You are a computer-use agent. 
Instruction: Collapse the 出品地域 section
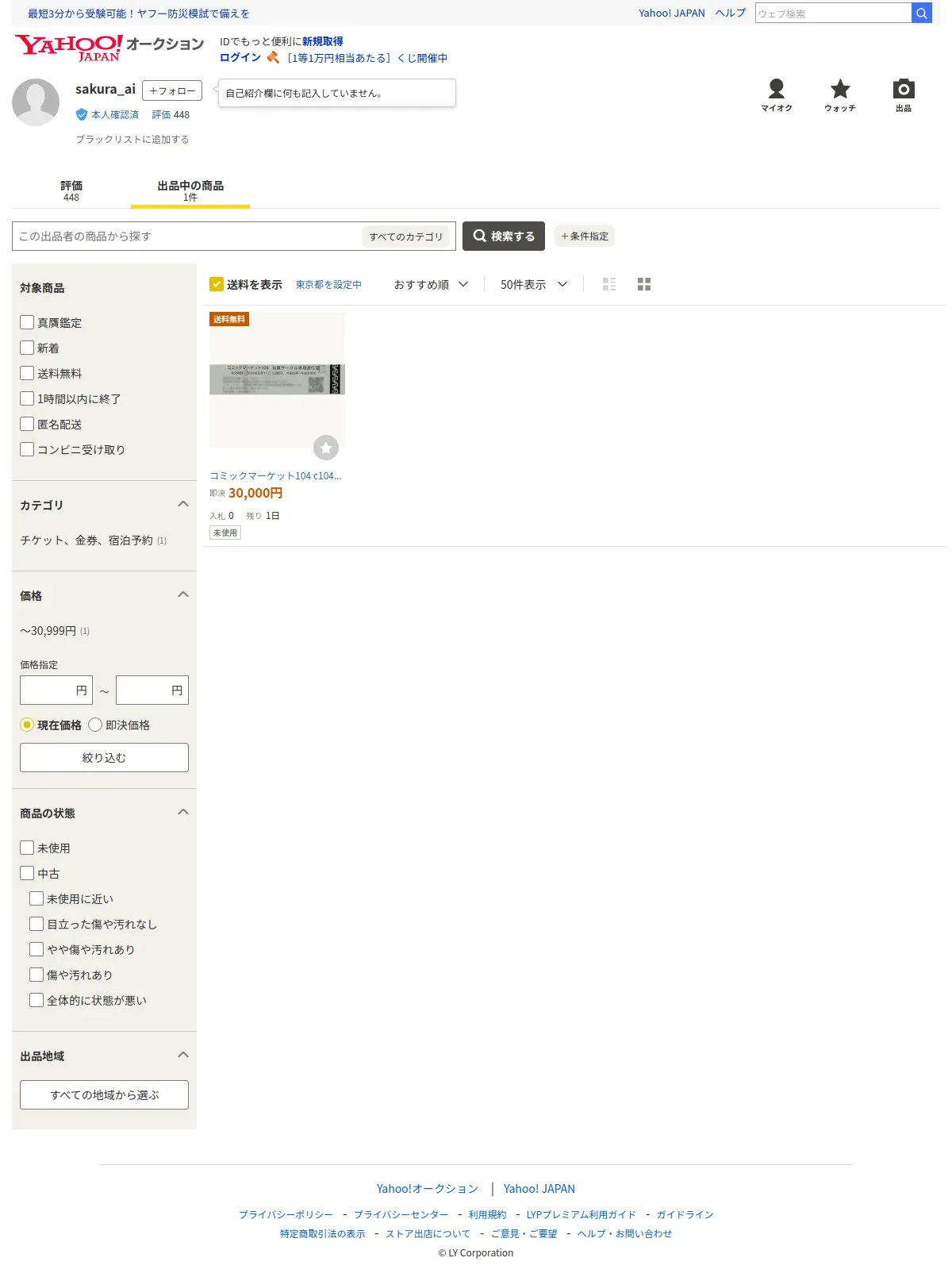pos(183,1055)
